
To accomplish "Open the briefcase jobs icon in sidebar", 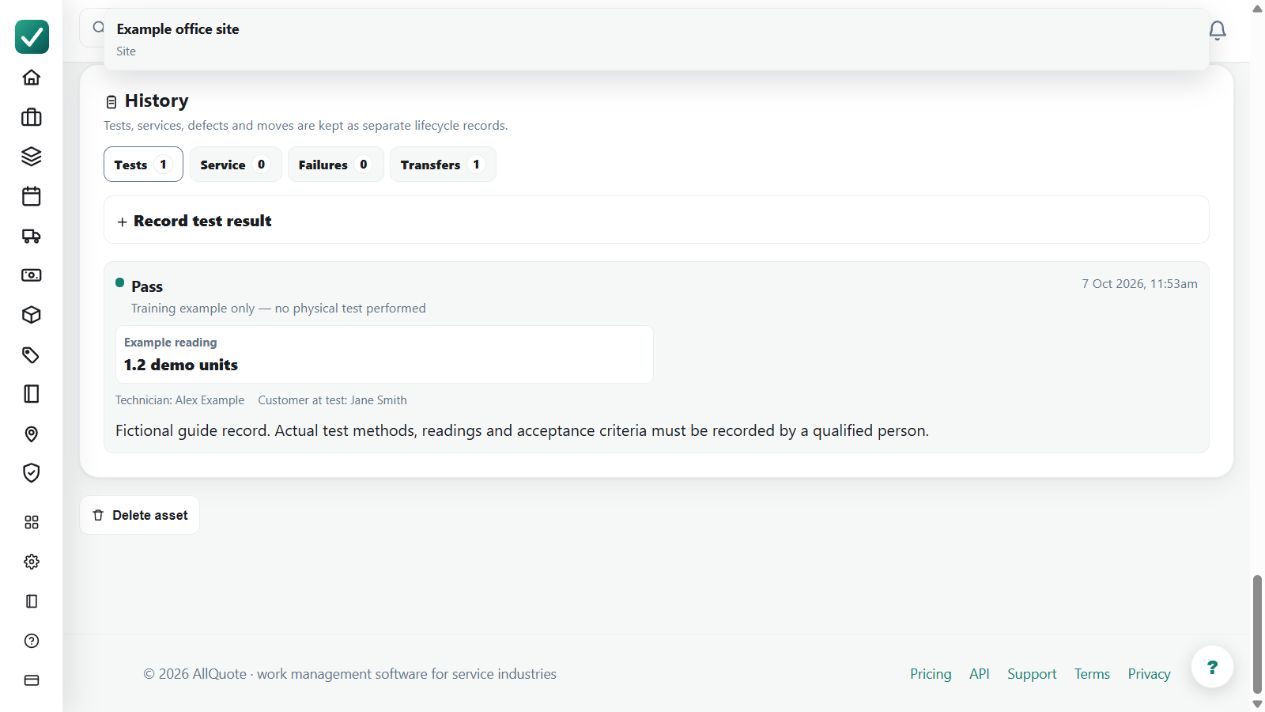I will tap(31, 117).
